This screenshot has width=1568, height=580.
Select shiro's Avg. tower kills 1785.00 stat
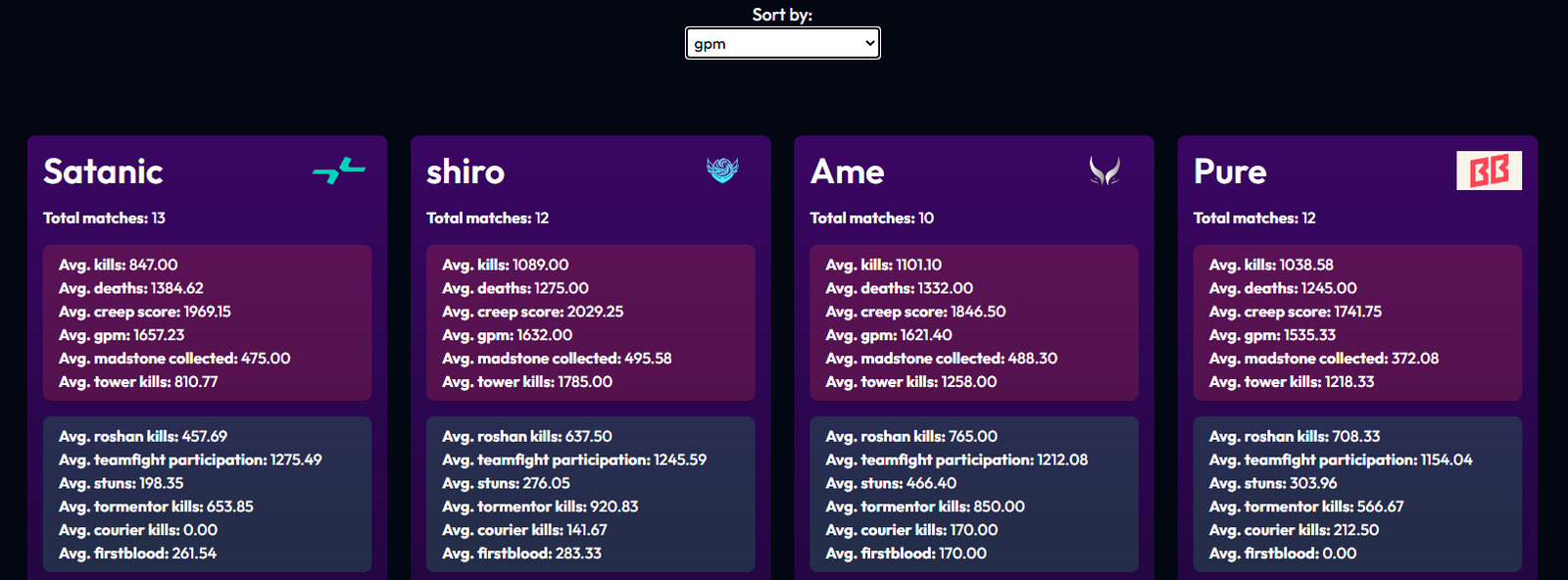[527, 382]
